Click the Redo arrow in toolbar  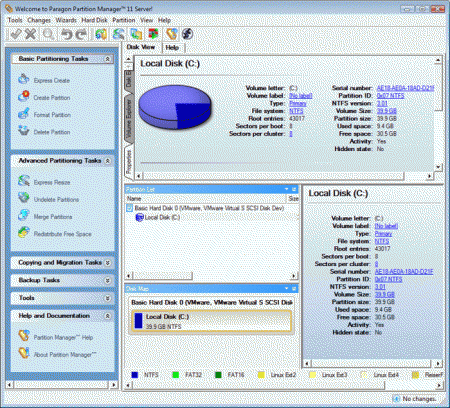[81, 34]
